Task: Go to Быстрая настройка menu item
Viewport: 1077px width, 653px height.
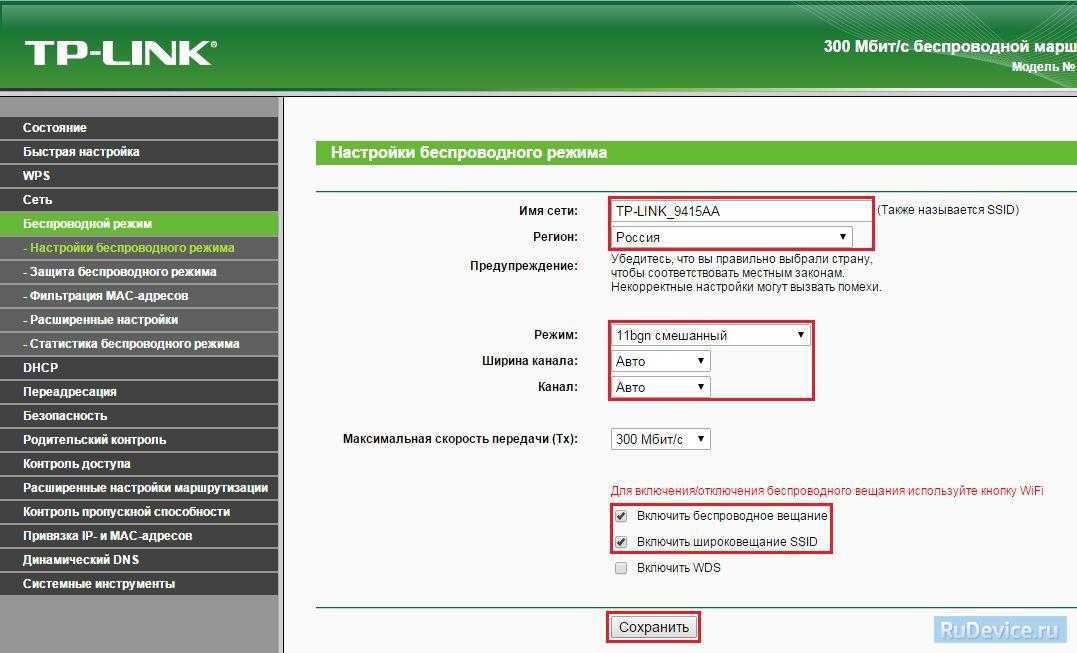Action: coord(81,152)
